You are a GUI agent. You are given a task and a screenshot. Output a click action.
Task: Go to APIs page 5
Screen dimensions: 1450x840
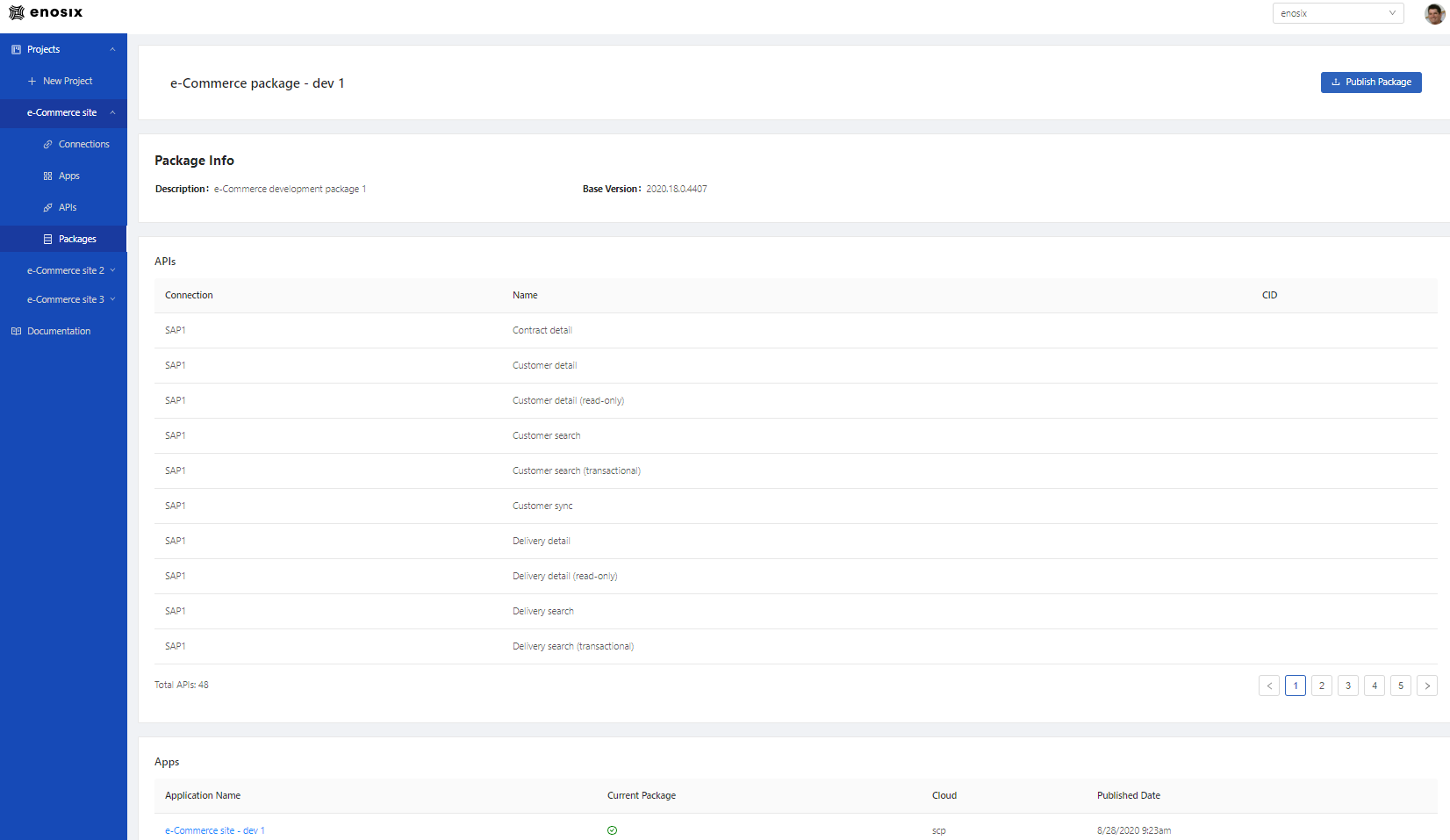click(x=1401, y=686)
